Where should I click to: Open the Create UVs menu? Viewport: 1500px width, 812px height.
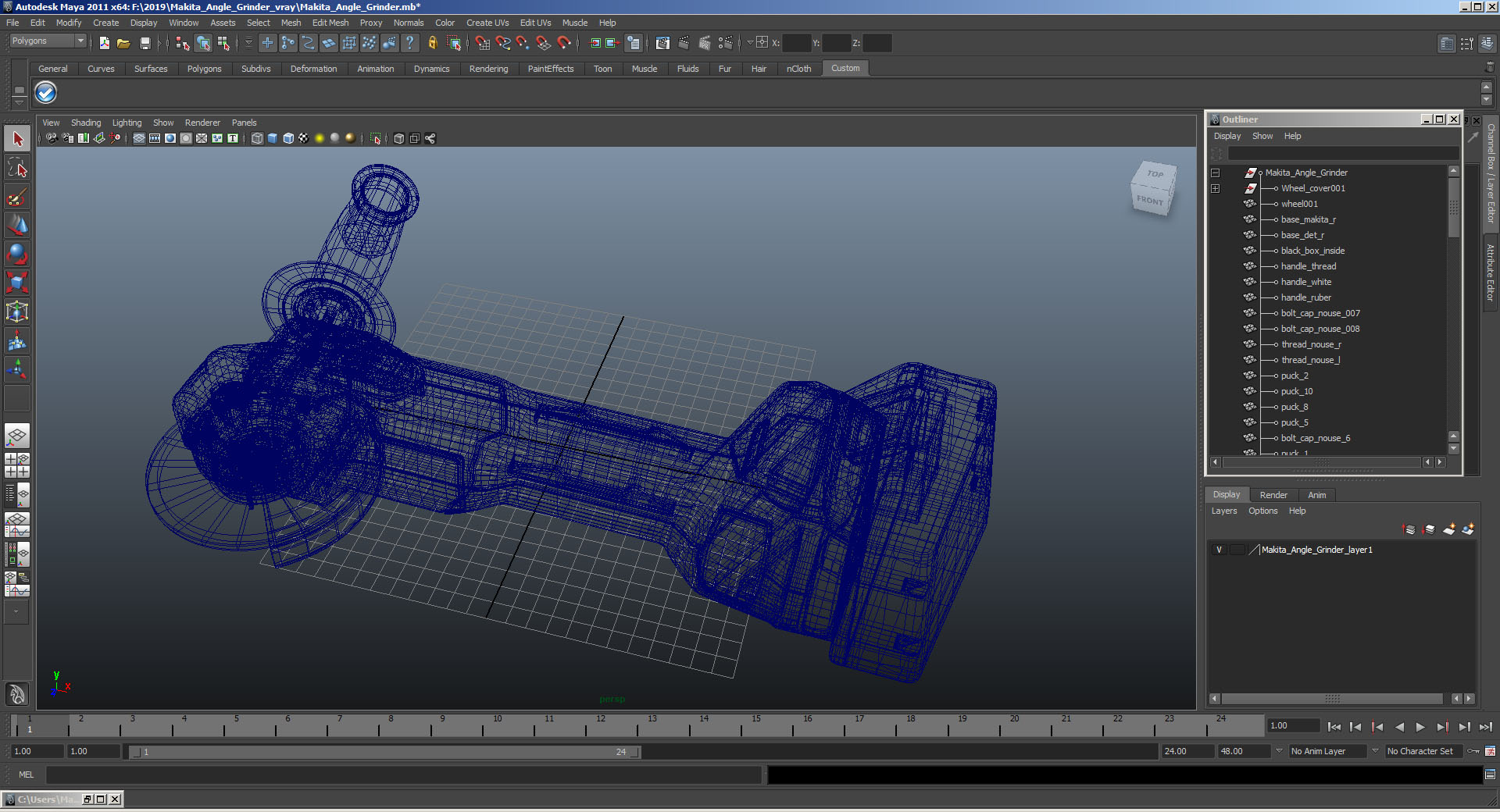(487, 23)
